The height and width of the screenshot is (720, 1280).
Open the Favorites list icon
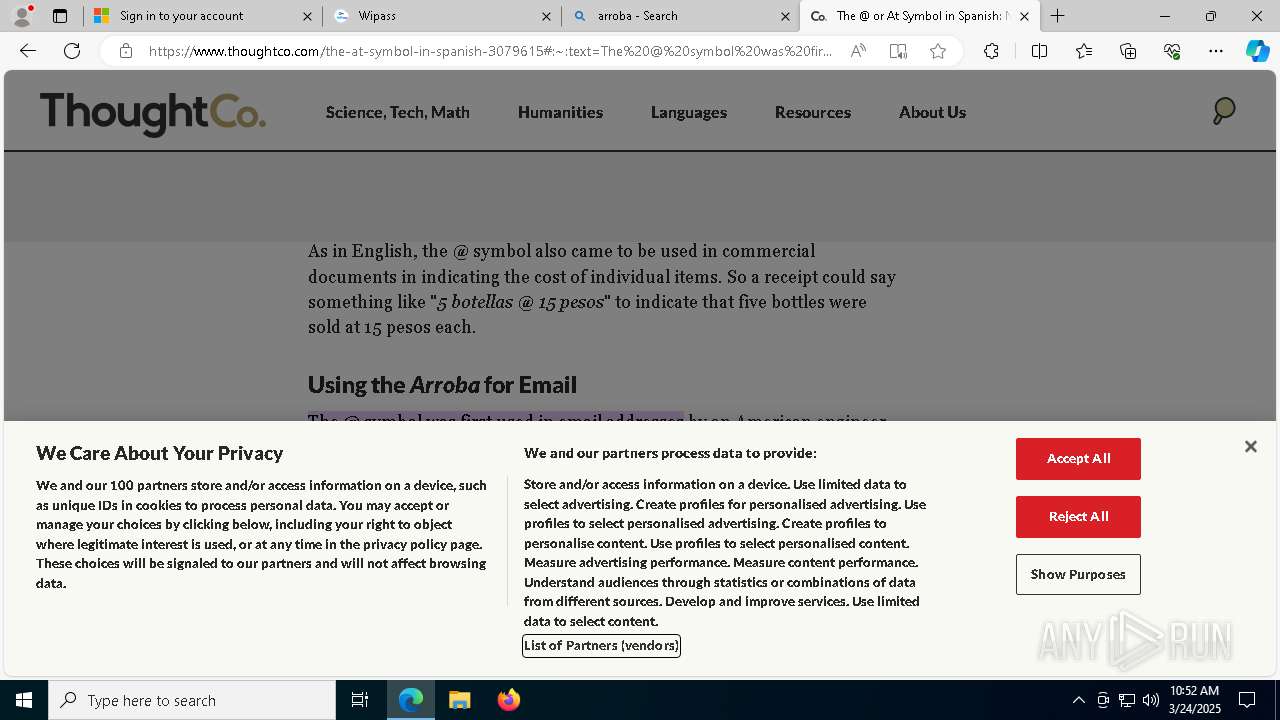(x=1084, y=51)
